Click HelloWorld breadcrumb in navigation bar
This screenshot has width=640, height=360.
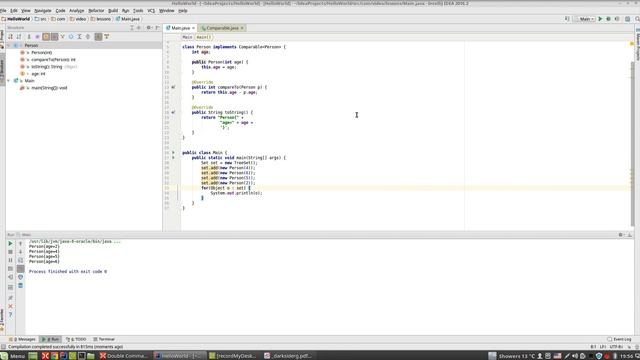[x=16, y=19]
